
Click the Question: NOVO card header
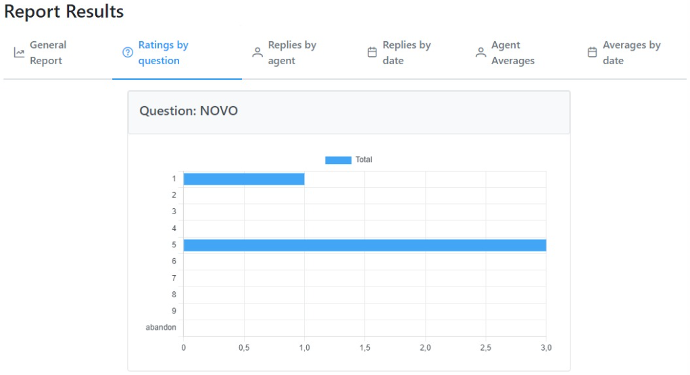click(x=349, y=112)
